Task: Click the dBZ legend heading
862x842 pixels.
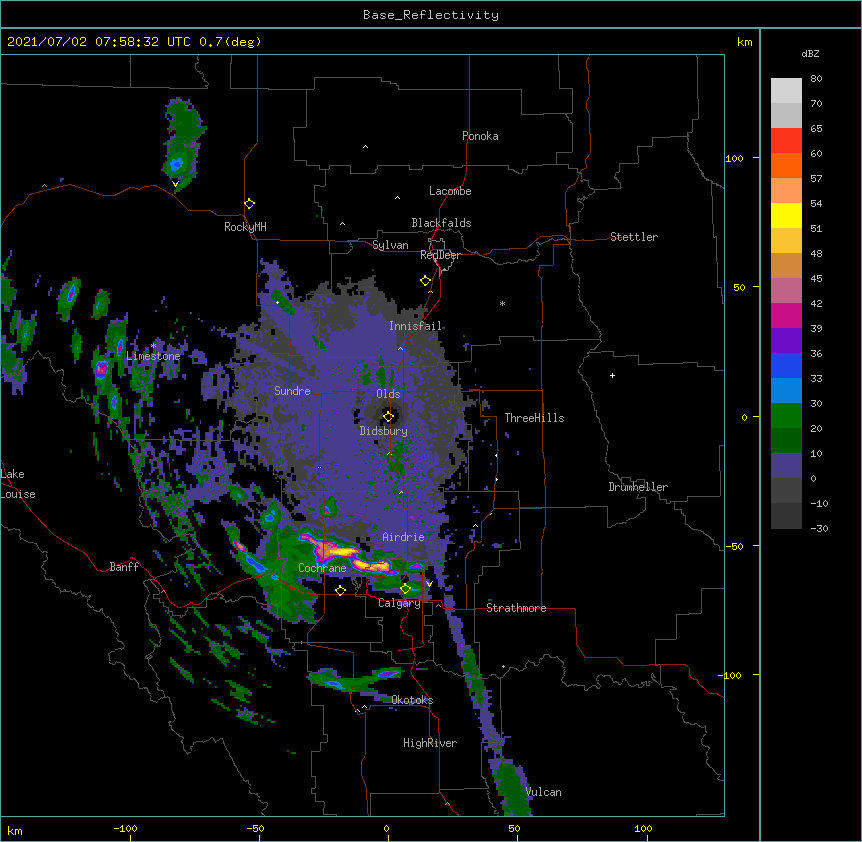Action: click(810, 53)
